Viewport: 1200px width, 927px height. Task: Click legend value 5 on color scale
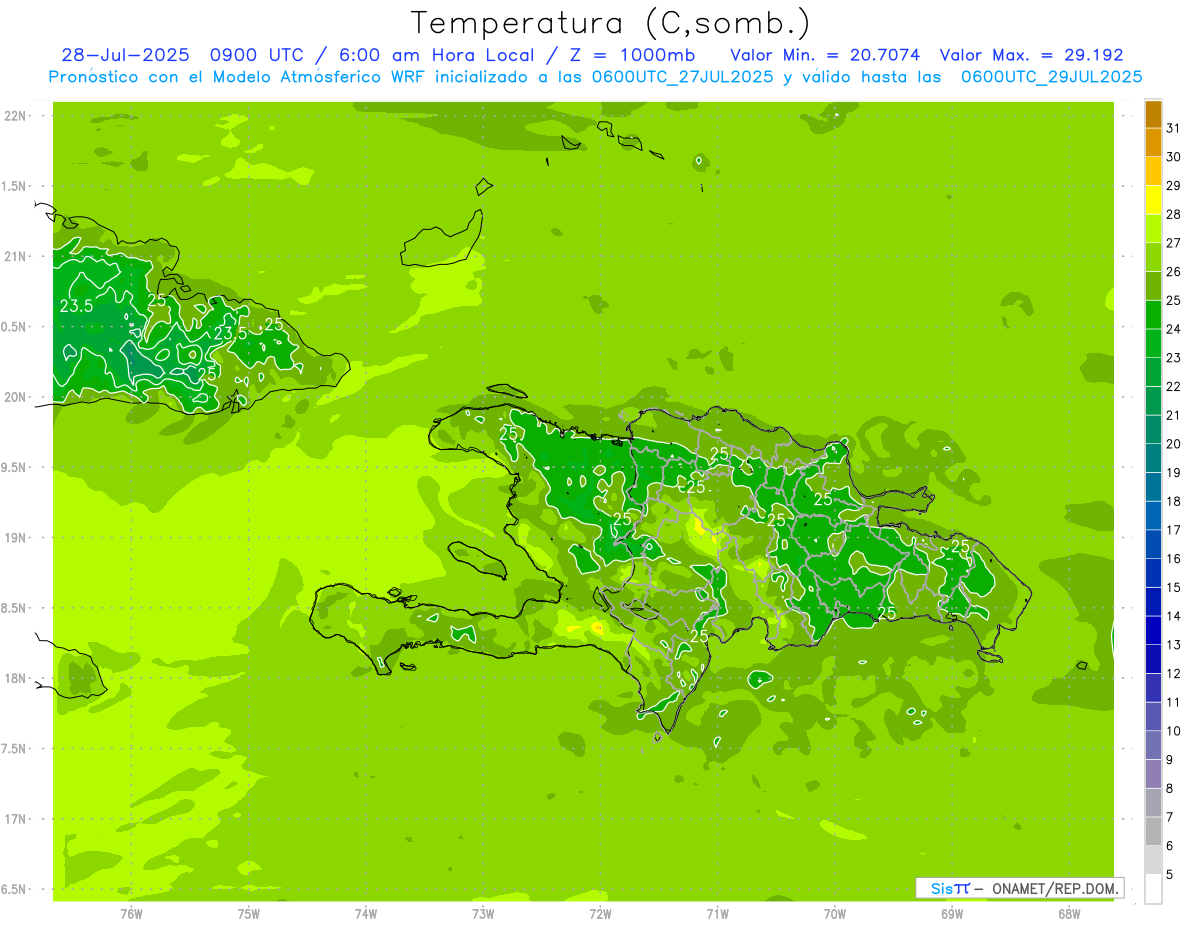point(1170,875)
